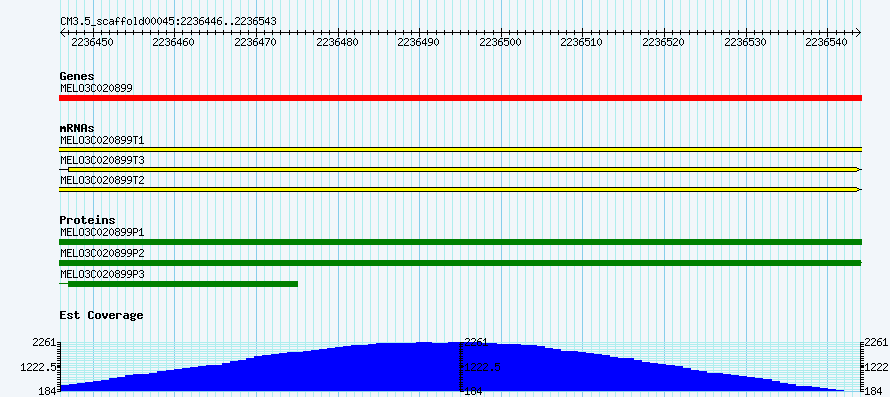890x397 pixels.
Task: Click ruler position 2236450
Action: tap(94, 42)
